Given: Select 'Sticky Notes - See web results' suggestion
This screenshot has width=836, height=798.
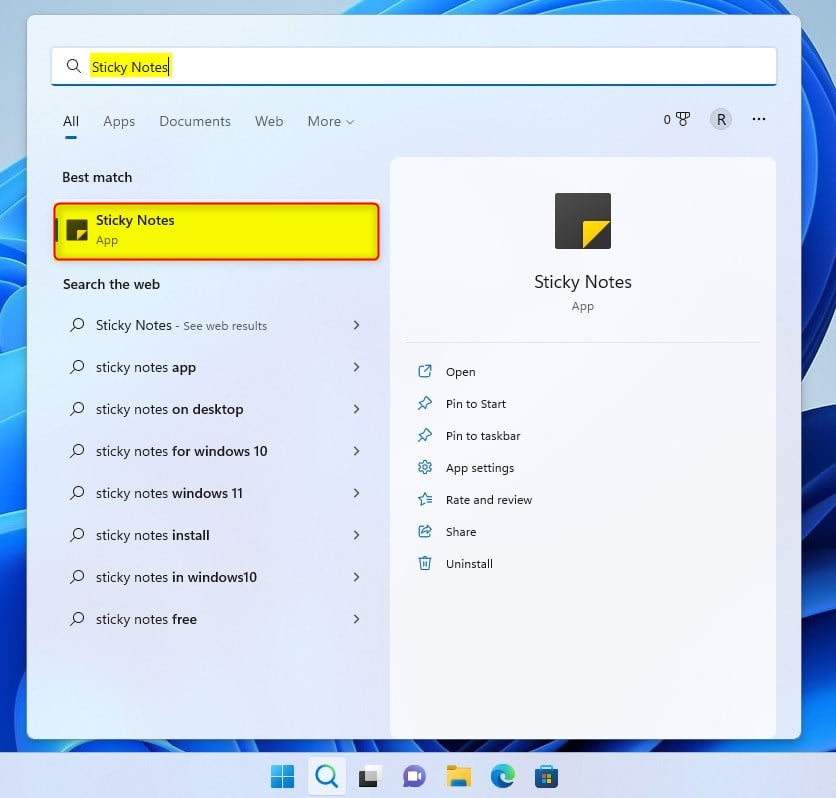Looking at the screenshot, I should pyautogui.click(x=215, y=325).
